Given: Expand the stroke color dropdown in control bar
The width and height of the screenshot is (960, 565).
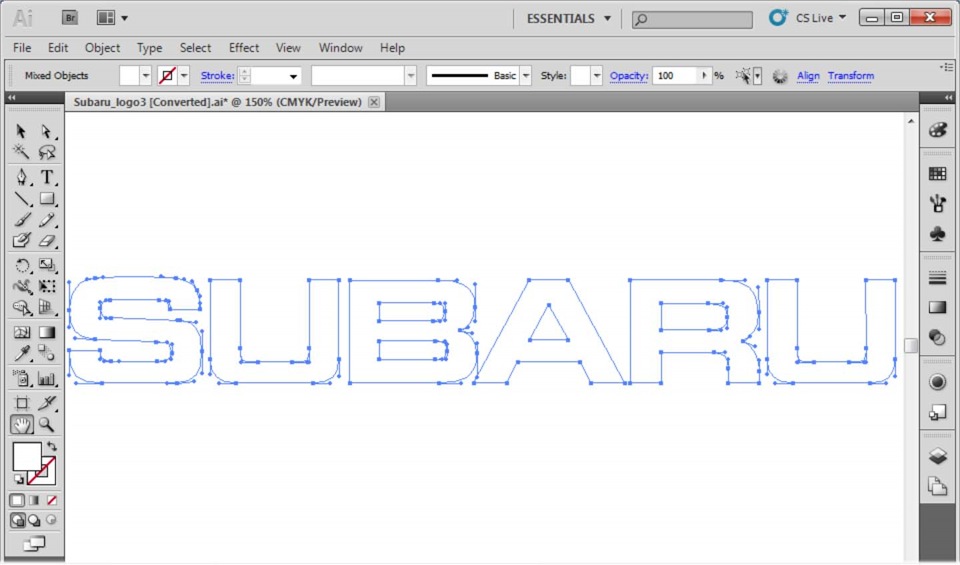Looking at the screenshot, I should tap(184, 76).
